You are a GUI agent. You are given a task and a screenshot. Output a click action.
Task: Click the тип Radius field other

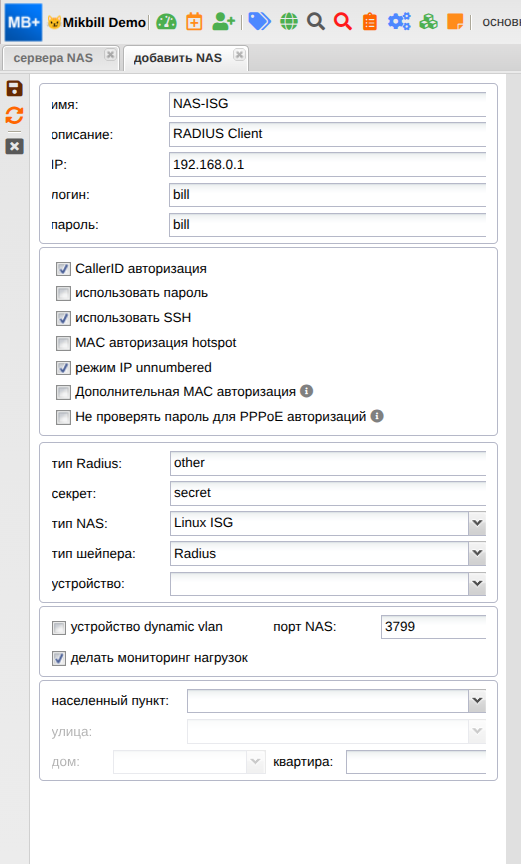[328, 463]
